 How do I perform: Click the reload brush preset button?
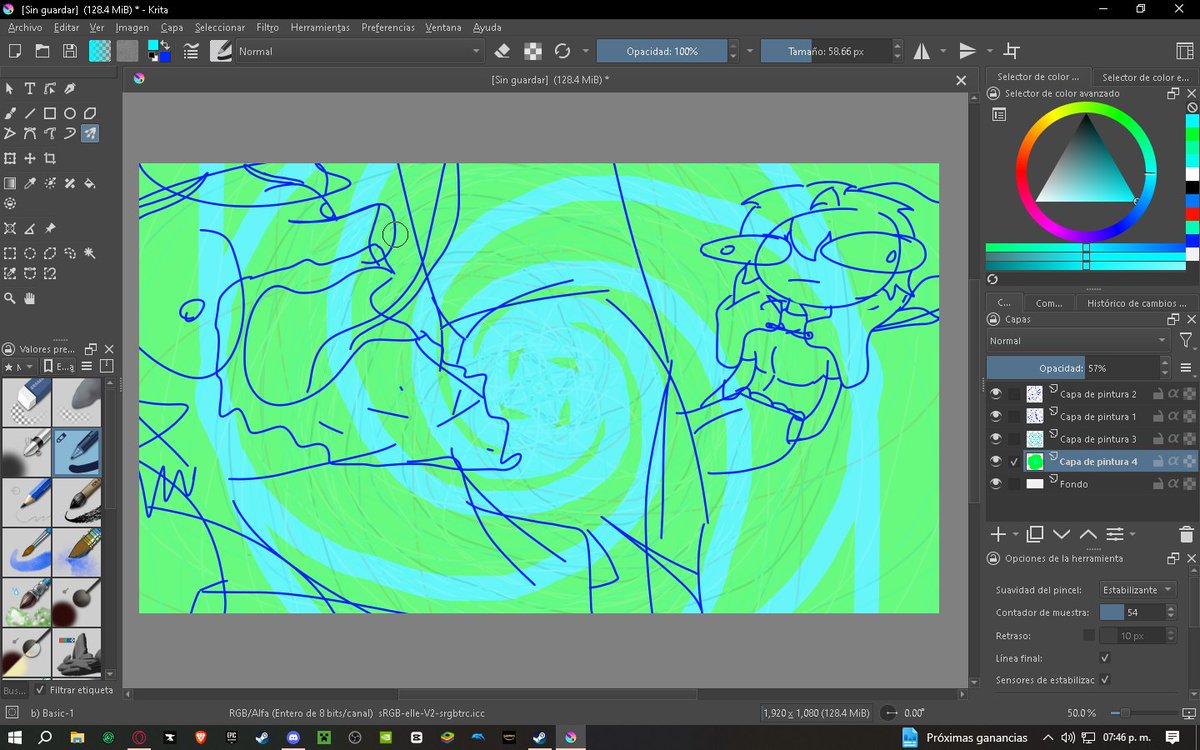pos(563,51)
